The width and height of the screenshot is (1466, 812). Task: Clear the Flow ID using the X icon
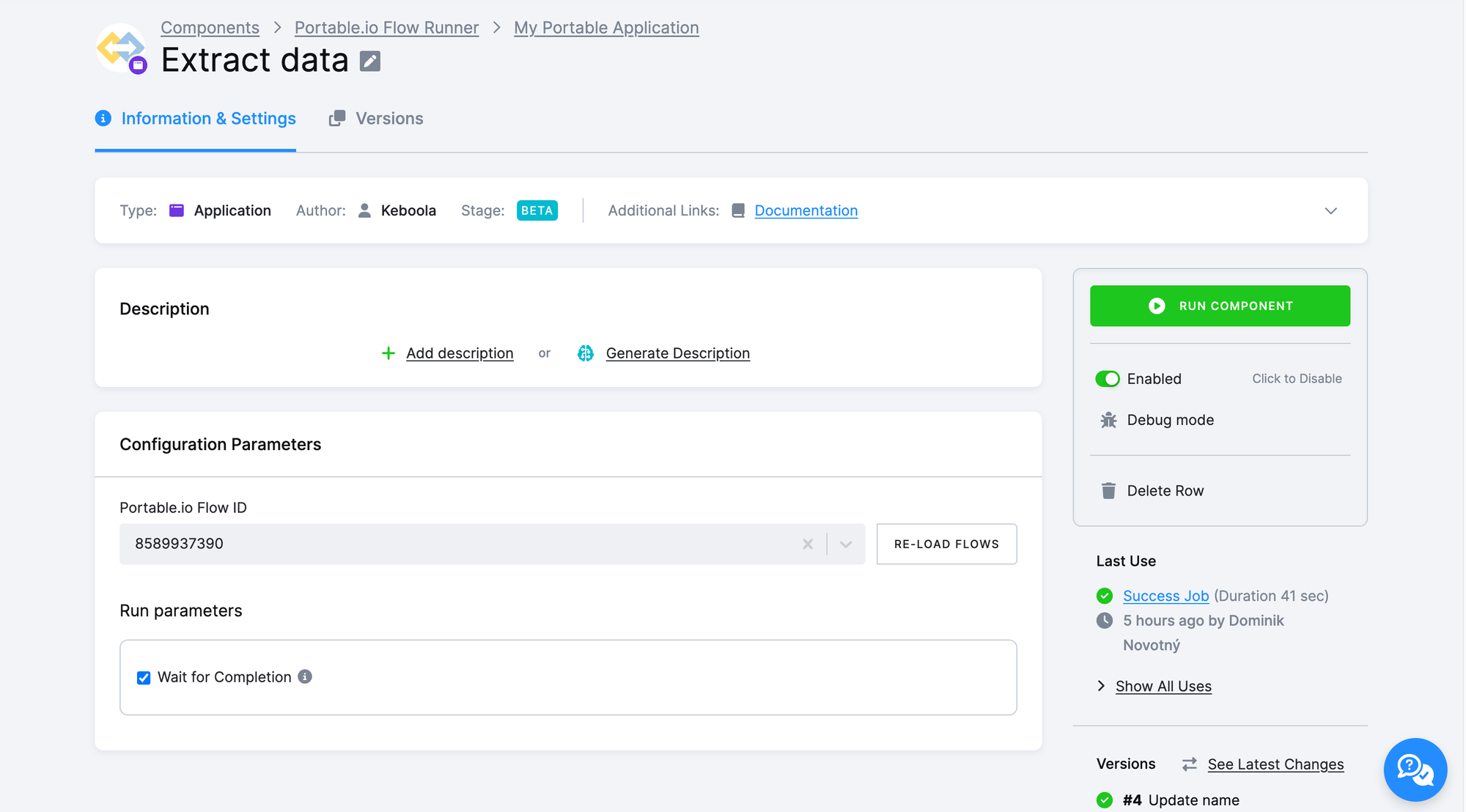point(807,544)
